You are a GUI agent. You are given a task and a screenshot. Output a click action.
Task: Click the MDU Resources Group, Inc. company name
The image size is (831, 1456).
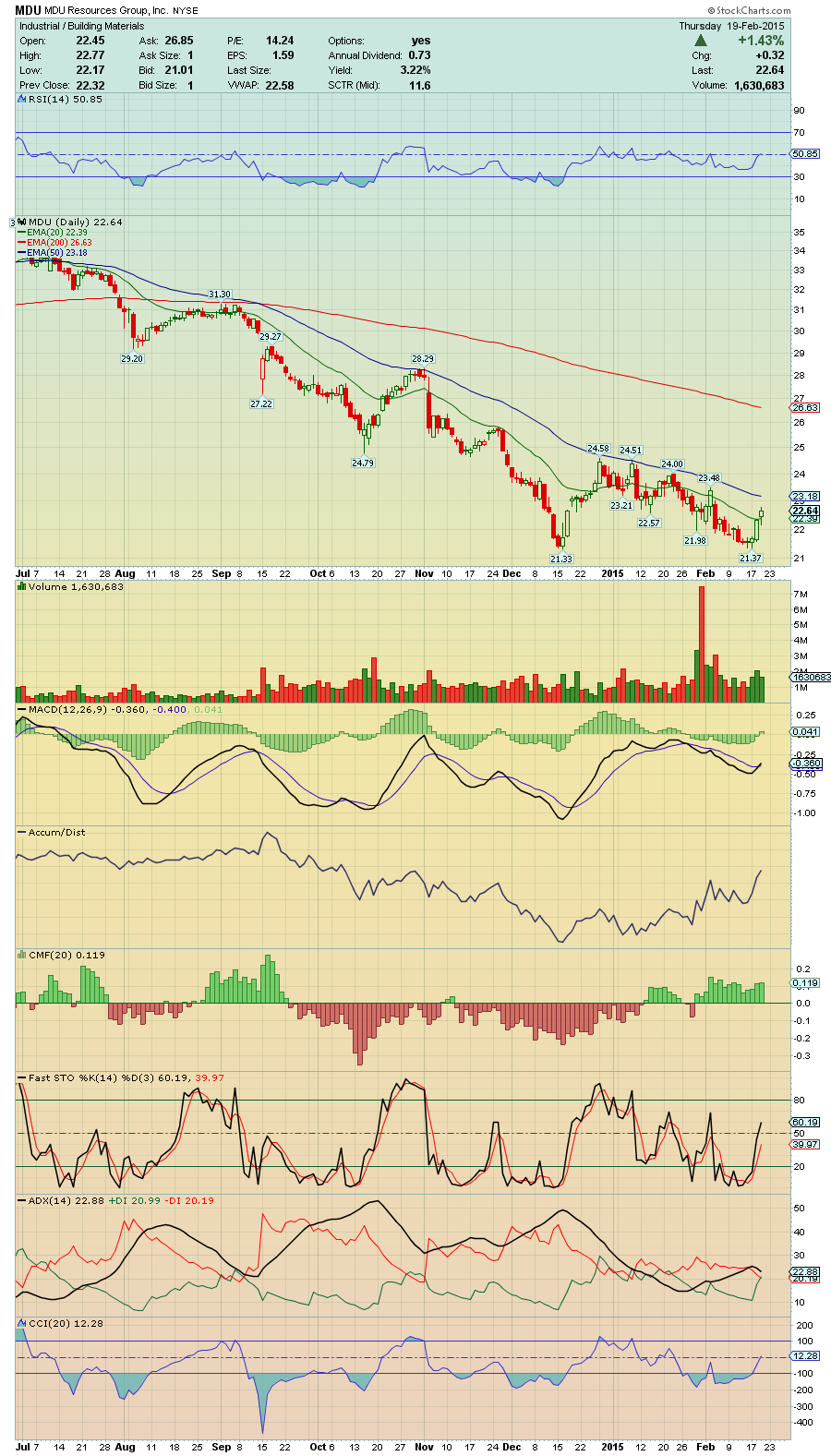(106, 11)
